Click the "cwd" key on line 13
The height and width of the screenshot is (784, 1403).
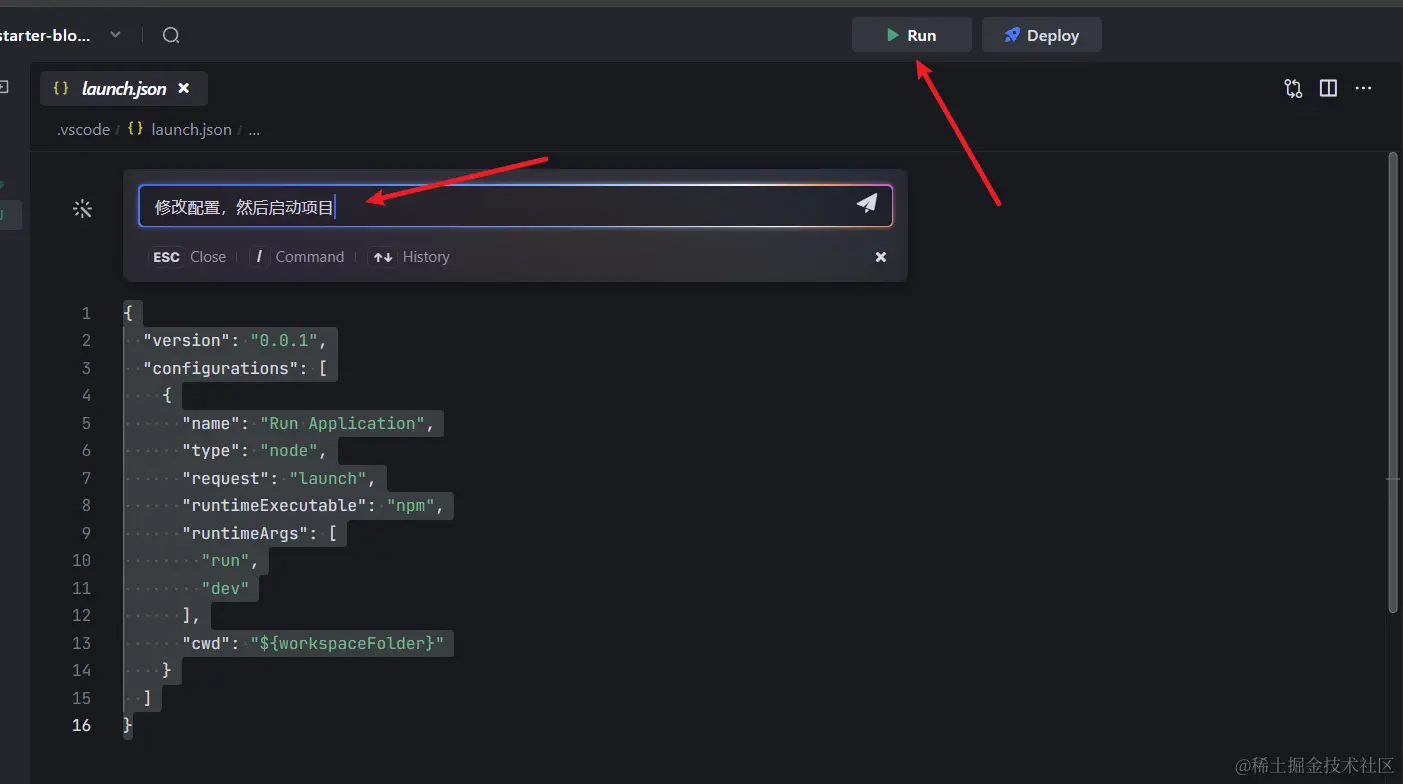206,643
